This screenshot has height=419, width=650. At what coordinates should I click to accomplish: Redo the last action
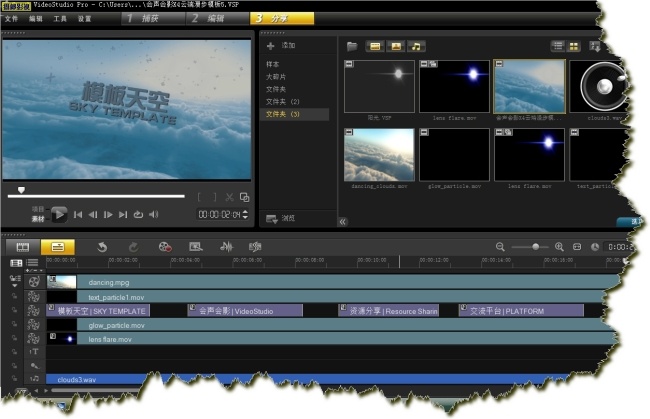[x=133, y=247]
